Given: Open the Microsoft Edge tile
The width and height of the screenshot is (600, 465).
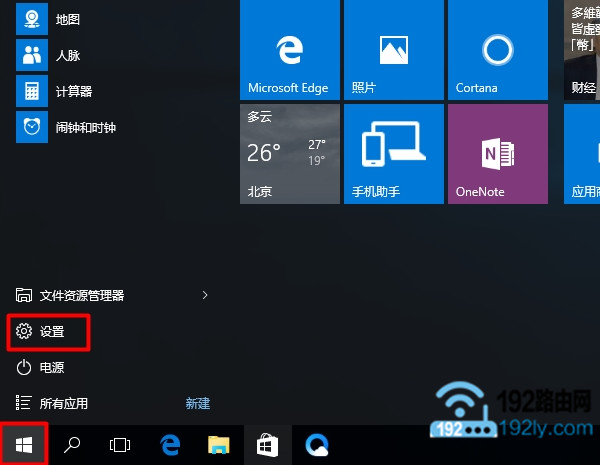Looking at the screenshot, I should click(290, 50).
